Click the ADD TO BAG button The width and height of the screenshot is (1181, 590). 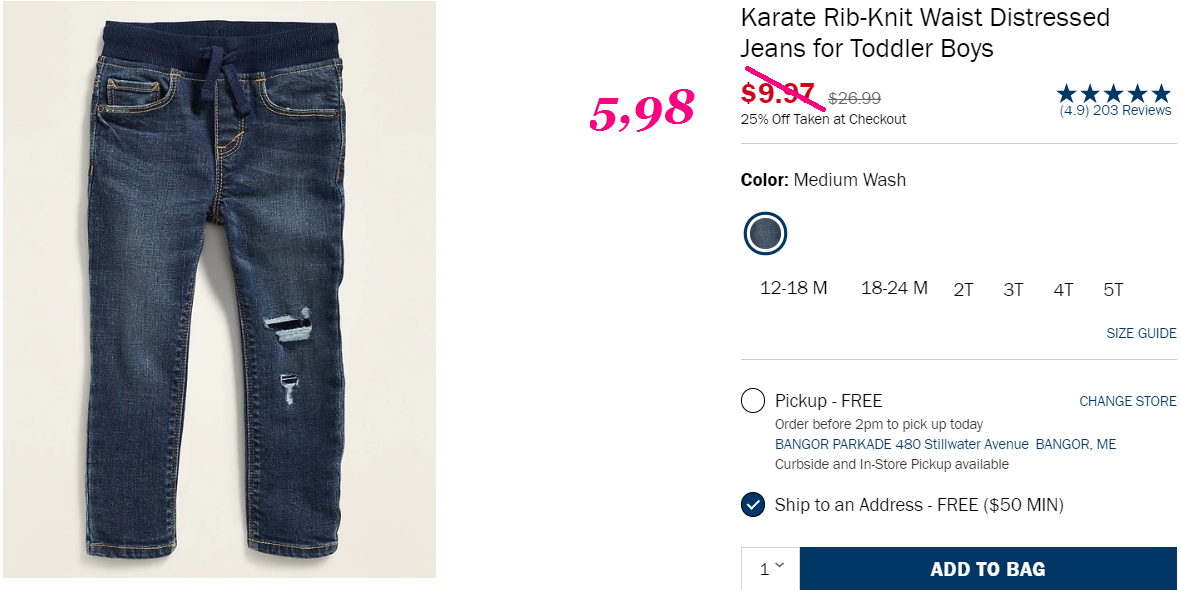(987, 569)
